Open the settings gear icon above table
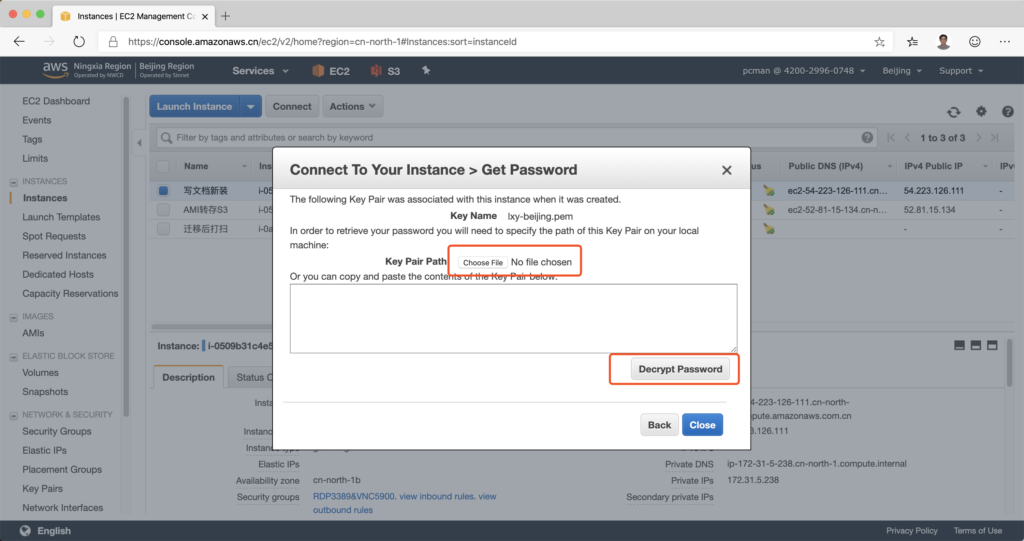Viewport: 1024px width, 541px height. point(981,112)
